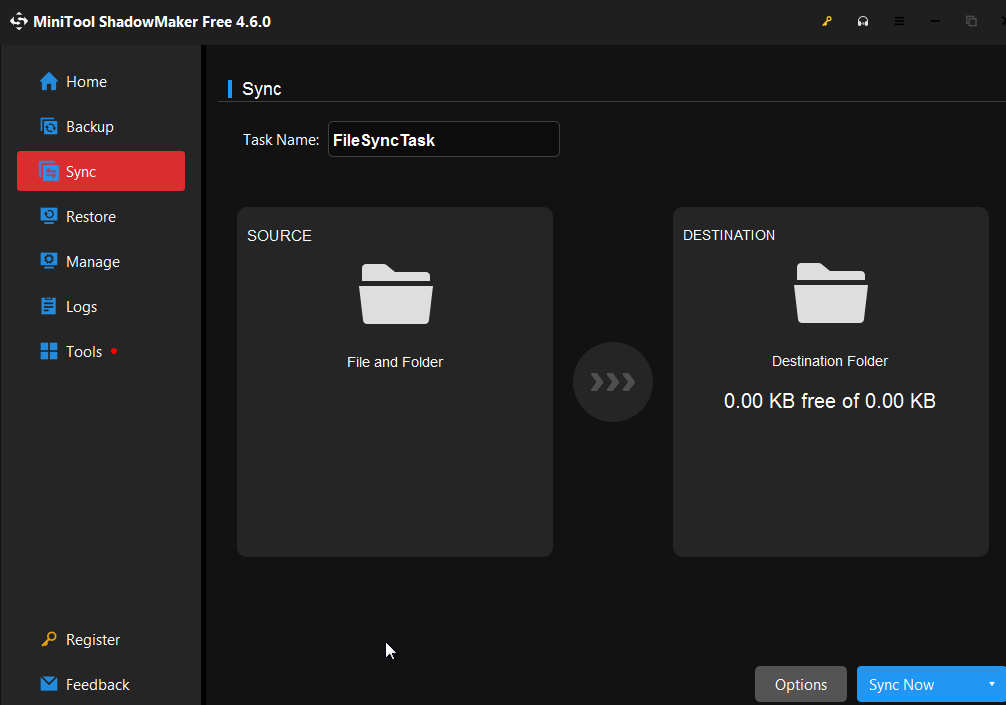The width and height of the screenshot is (1006, 705).
Task: Click the File and Folder label
Action: coord(395,362)
